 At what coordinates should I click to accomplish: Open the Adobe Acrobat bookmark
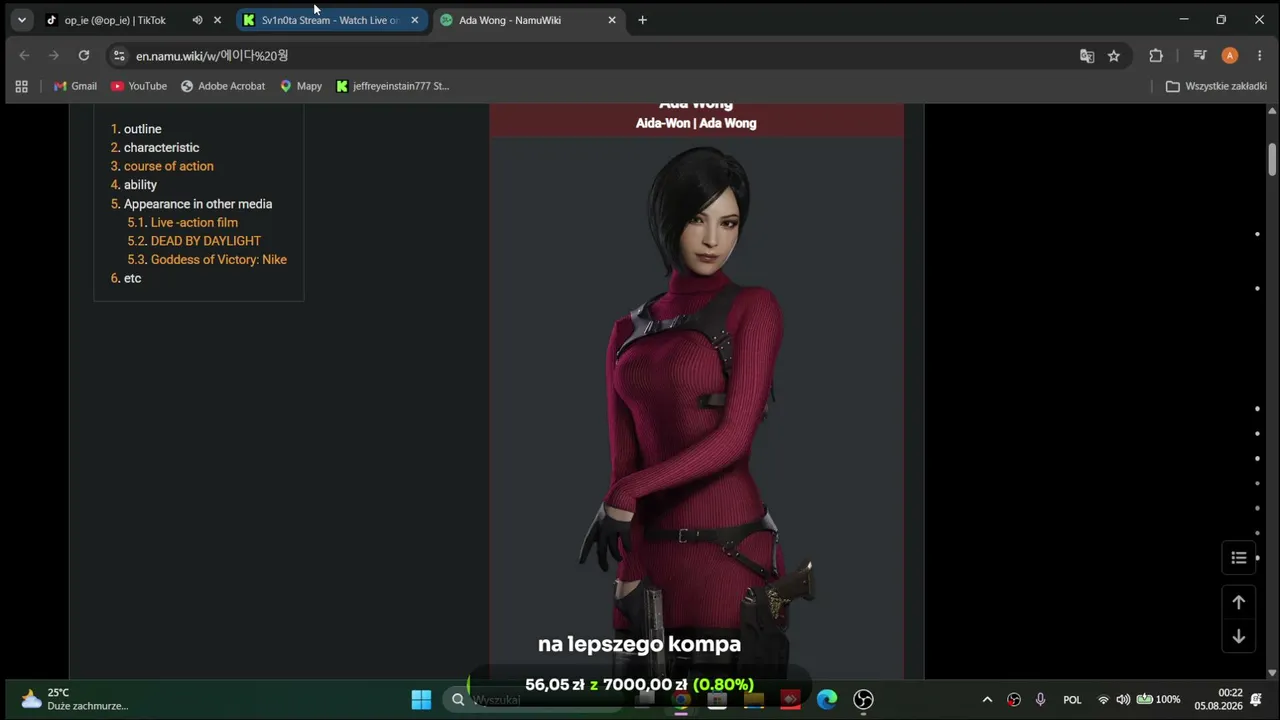tap(223, 86)
